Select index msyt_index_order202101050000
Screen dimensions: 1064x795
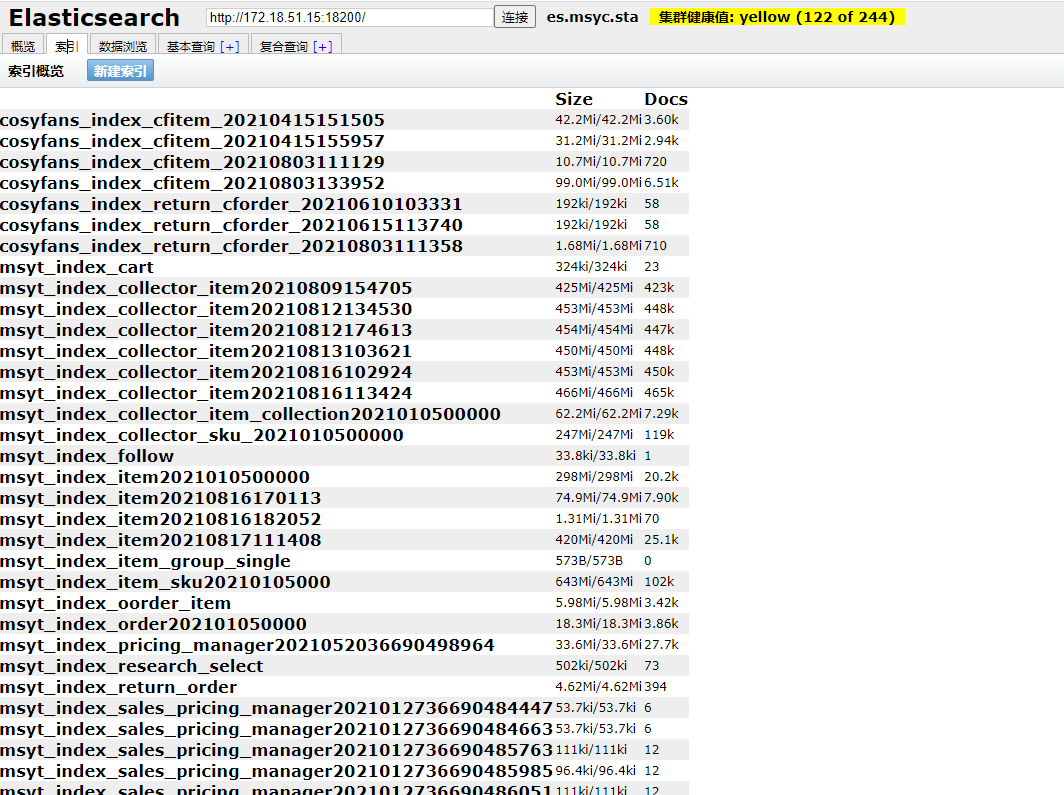(x=153, y=625)
